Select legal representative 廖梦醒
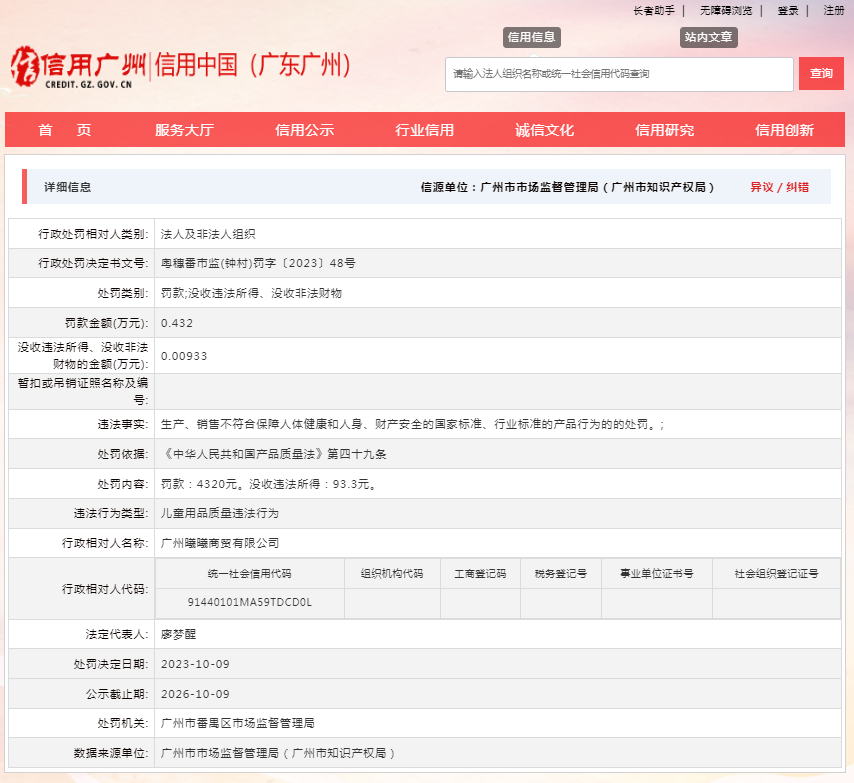Viewport: 854px width, 783px height. 178,634
